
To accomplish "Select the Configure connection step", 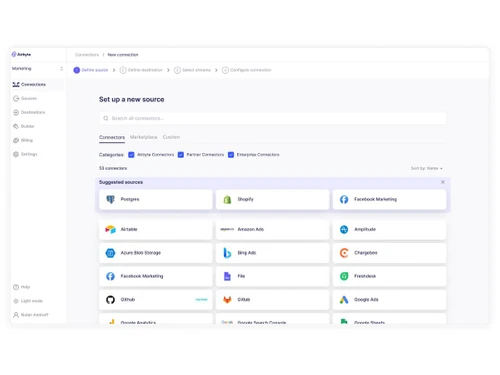I will tap(247, 70).
